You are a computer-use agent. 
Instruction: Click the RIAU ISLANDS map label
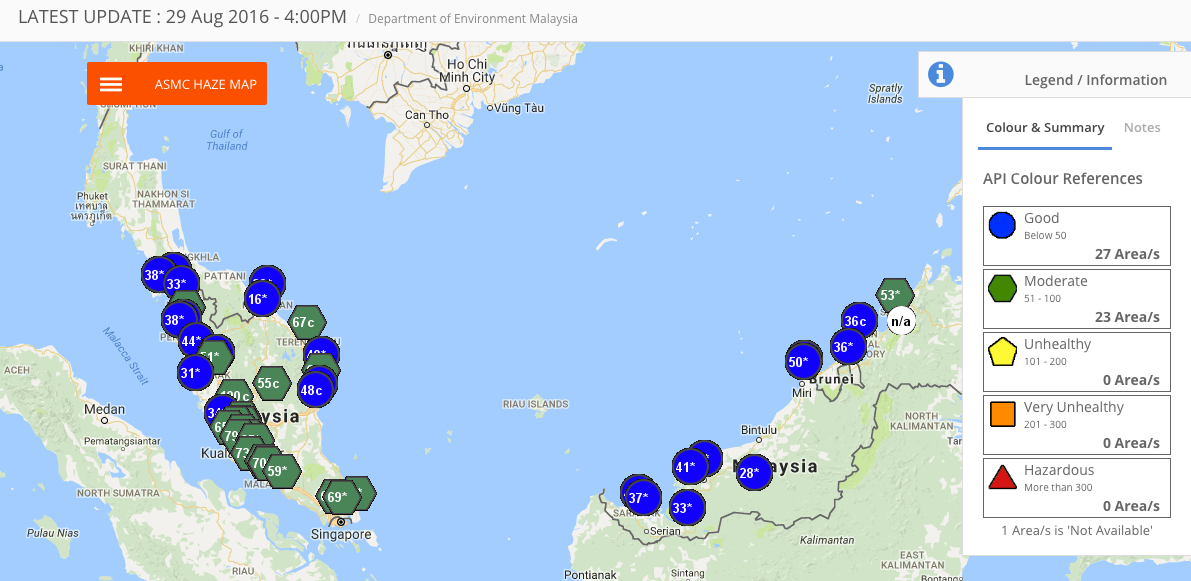(x=535, y=404)
